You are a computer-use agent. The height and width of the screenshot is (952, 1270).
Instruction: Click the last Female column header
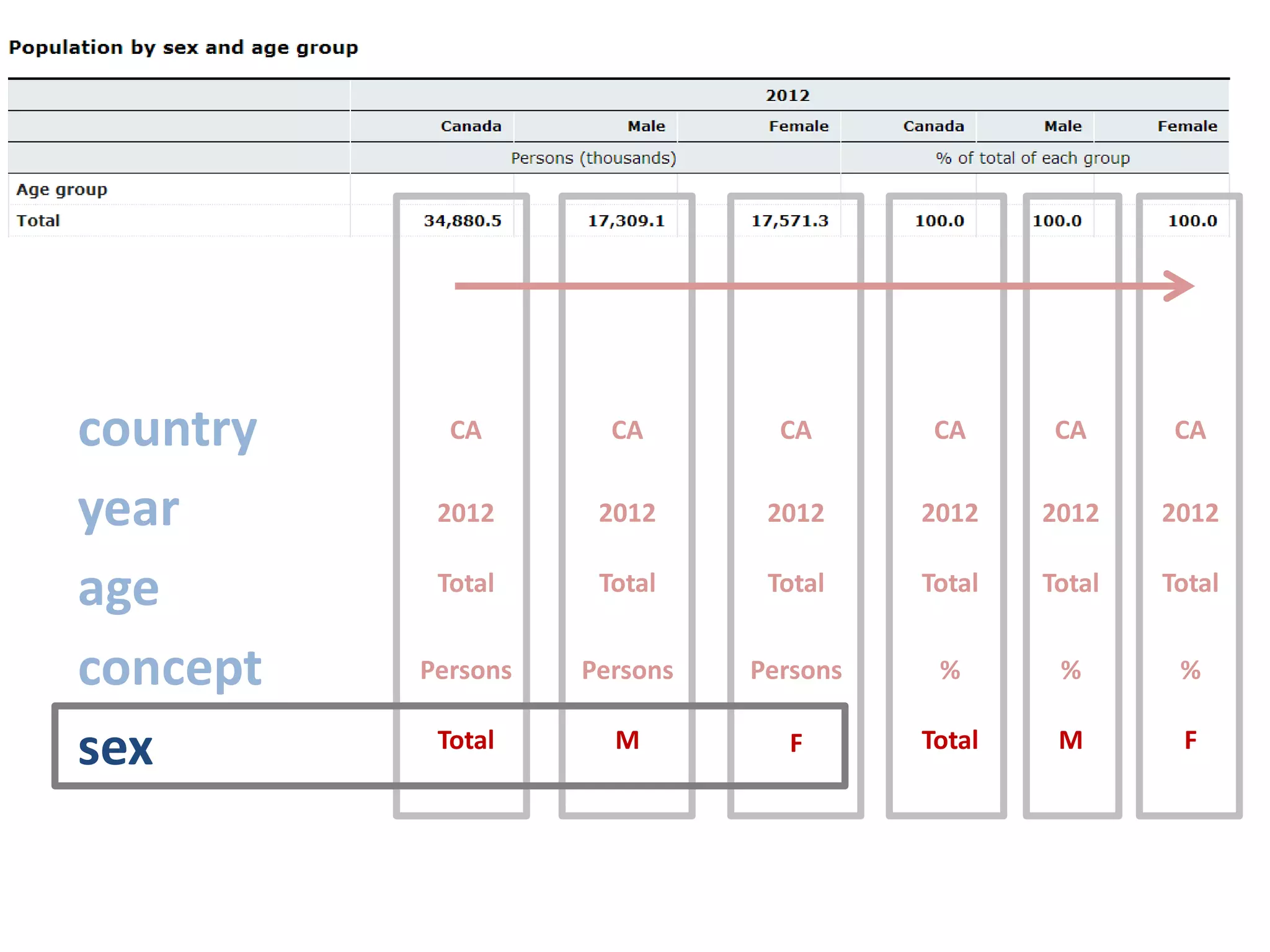pos(1187,126)
